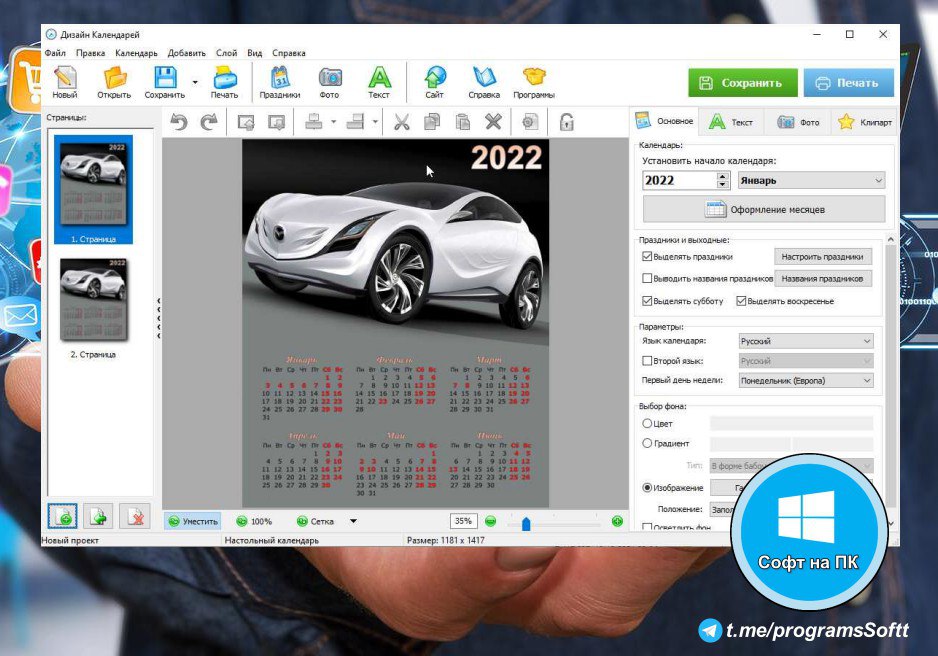938x656 pixels.
Task: Click the green Сохранить button
Action: [742, 83]
